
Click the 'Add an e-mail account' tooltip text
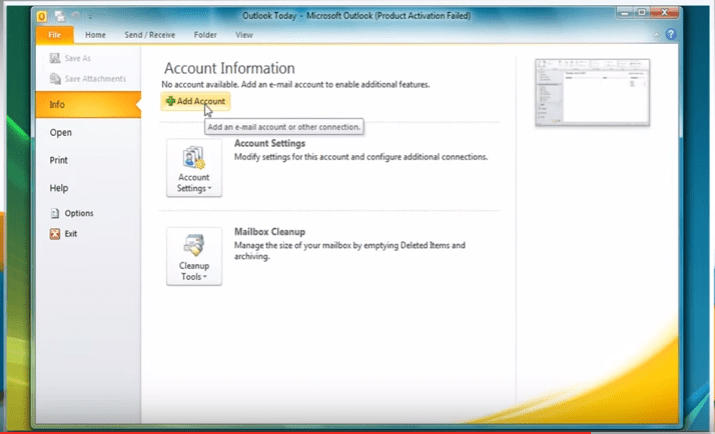pos(284,127)
